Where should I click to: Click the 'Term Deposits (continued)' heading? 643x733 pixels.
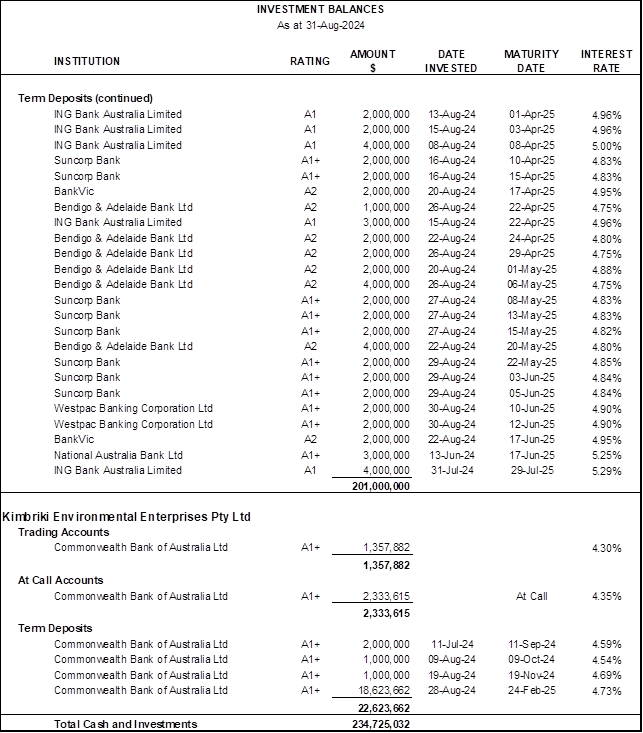tap(86, 98)
